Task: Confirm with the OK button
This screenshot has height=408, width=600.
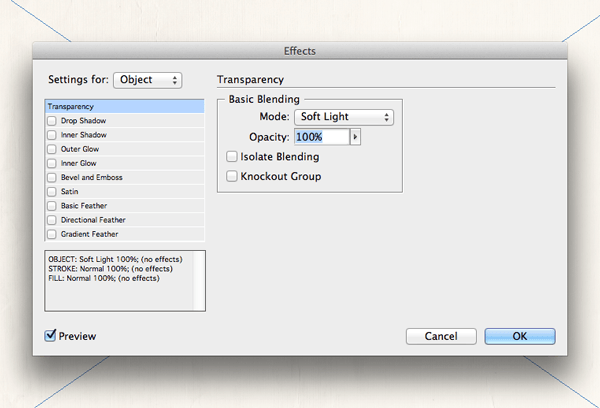Action: click(520, 336)
